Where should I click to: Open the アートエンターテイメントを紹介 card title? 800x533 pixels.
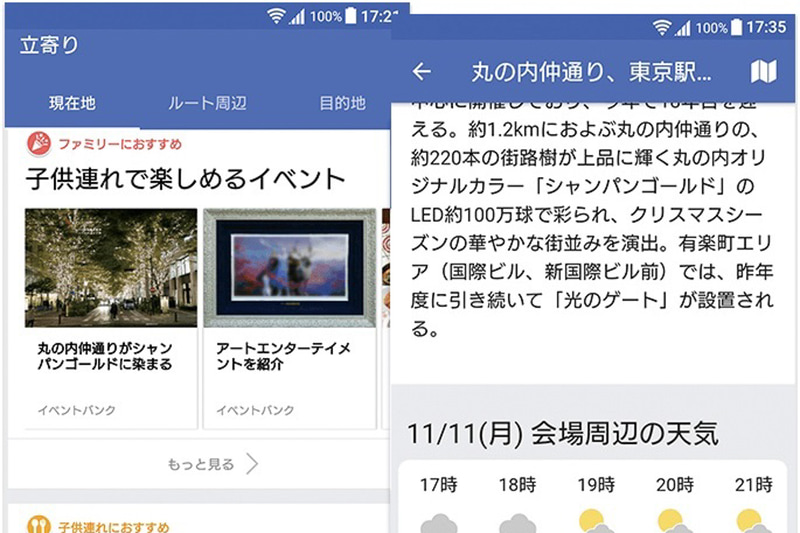(283, 356)
